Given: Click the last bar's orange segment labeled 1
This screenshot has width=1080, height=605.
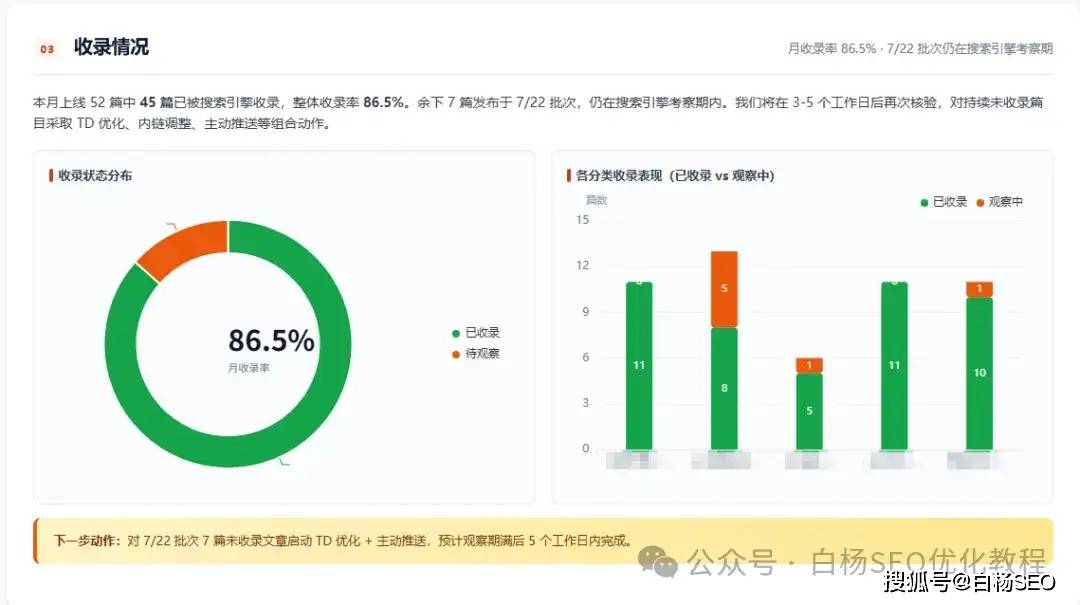Looking at the screenshot, I should [979, 289].
